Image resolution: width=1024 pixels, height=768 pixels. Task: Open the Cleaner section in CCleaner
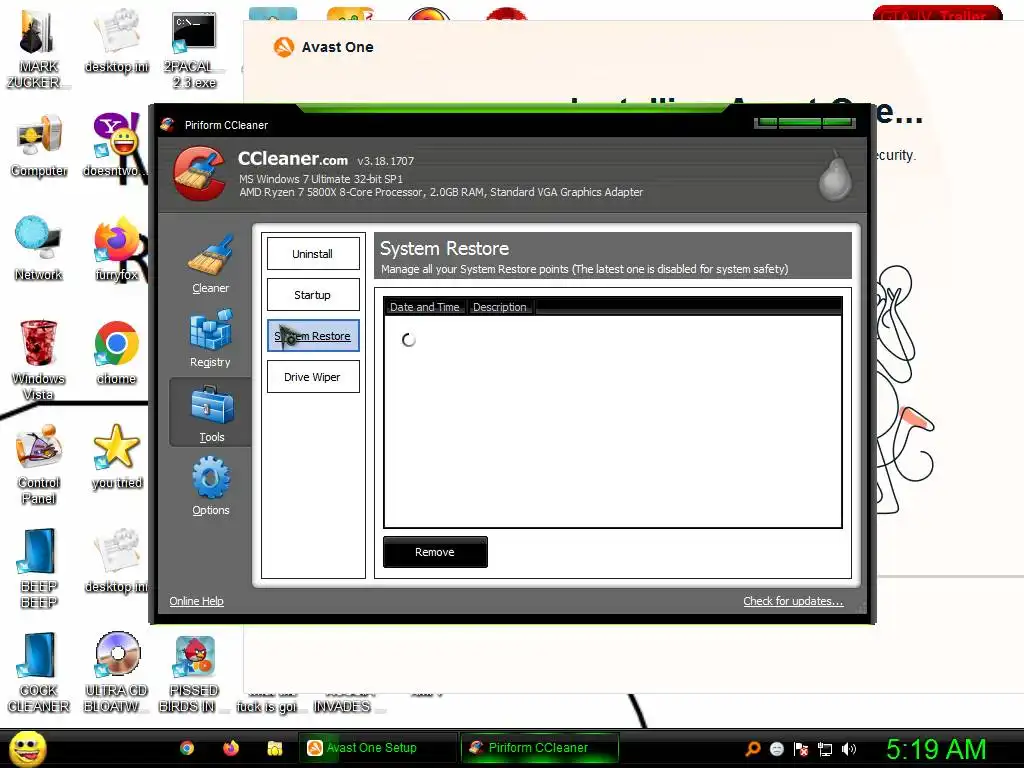click(x=210, y=264)
